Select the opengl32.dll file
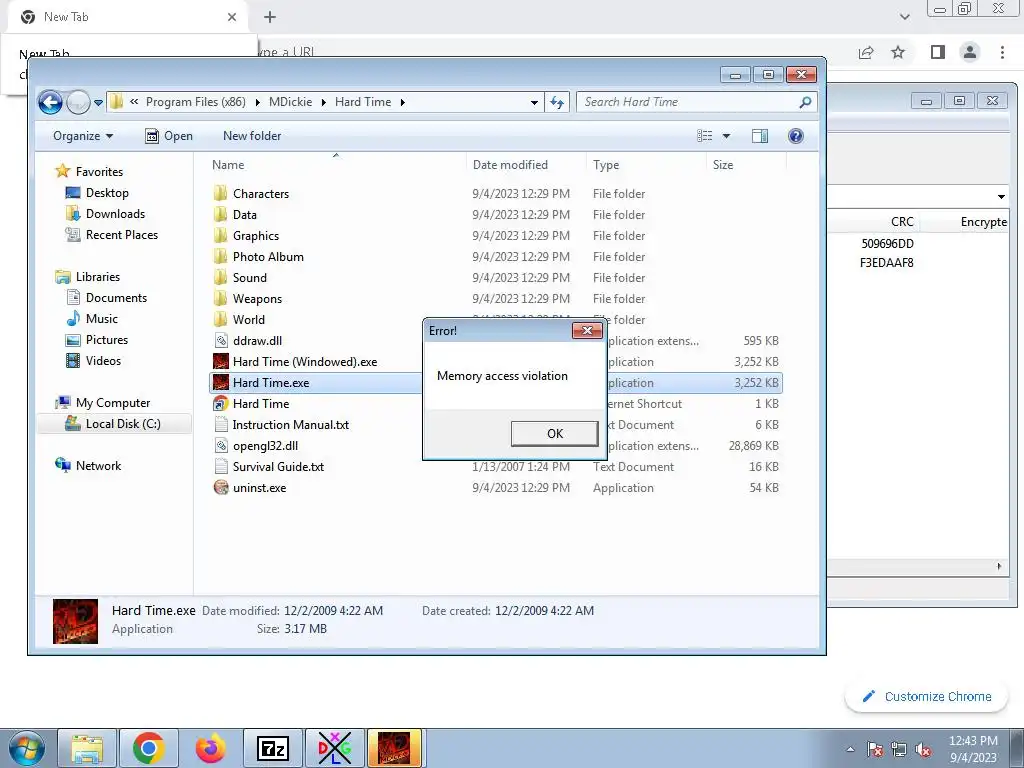 (265, 446)
